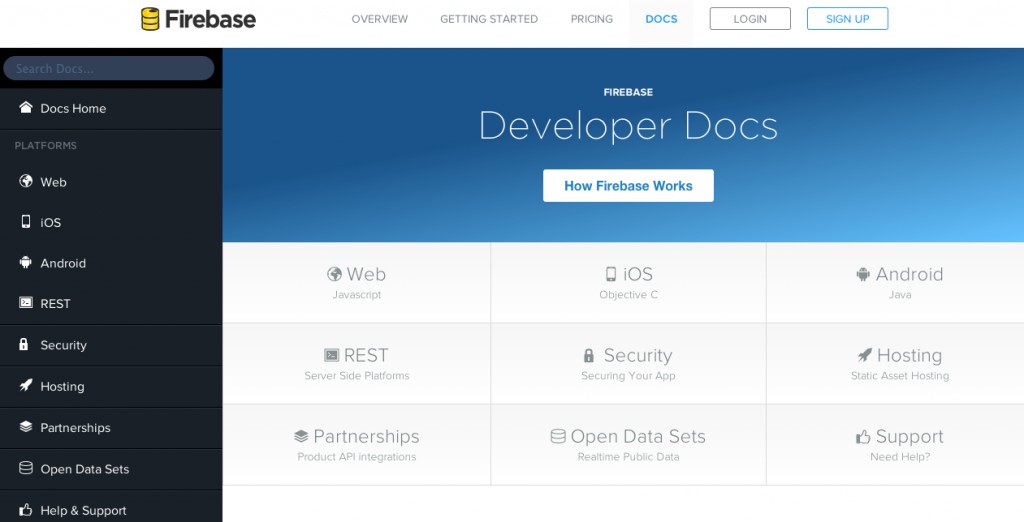Select the database icon beside Open Data Sets in sidebar
Screen dimensions: 1024x522
pos(26,468)
